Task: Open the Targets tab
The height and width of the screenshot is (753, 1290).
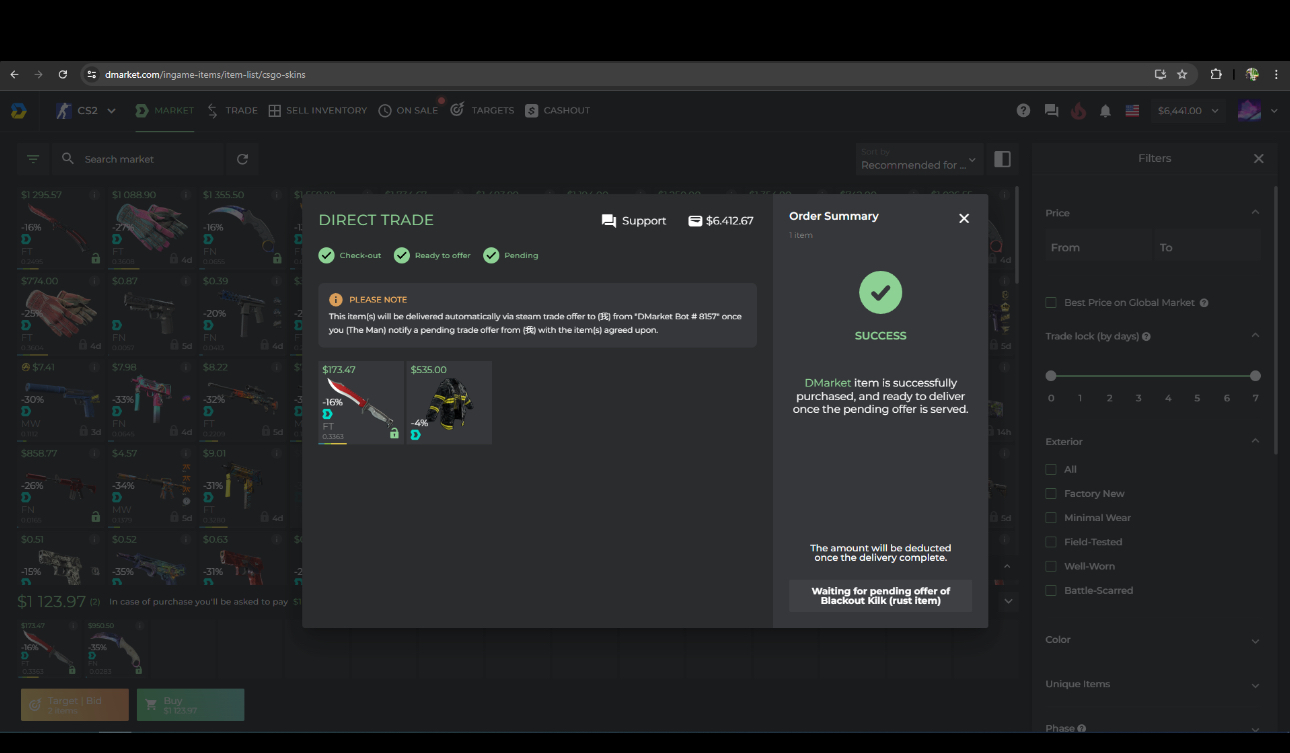Action: tap(482, 110)
